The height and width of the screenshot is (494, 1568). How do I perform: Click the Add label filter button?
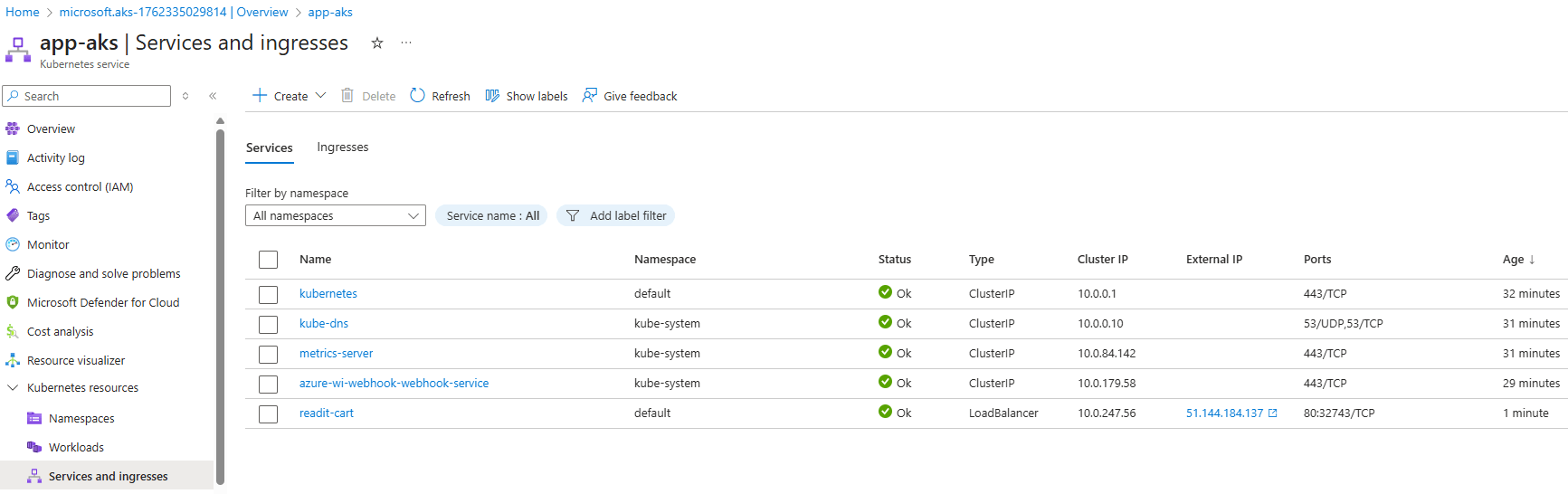tap(616, 215)
